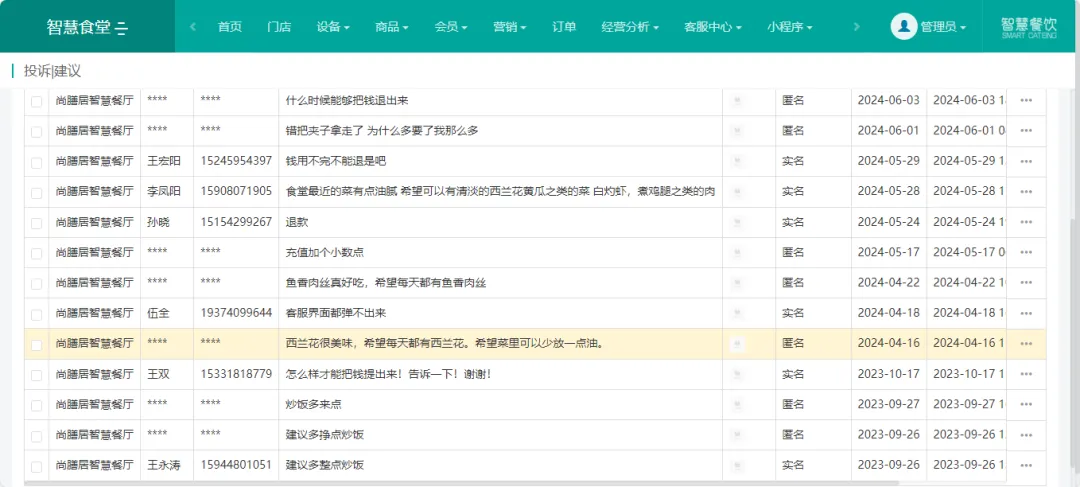
Task: Check the box for 错把夹子拿走了 row
Action: 37,132
